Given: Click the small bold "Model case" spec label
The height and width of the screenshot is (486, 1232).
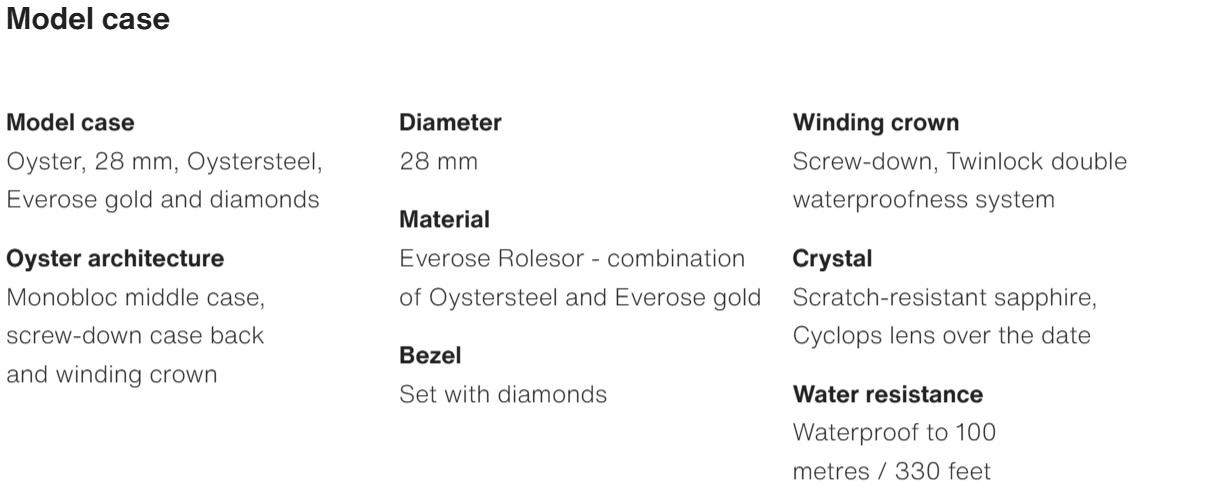Looking at the screenshot, I should click(70, 123).
